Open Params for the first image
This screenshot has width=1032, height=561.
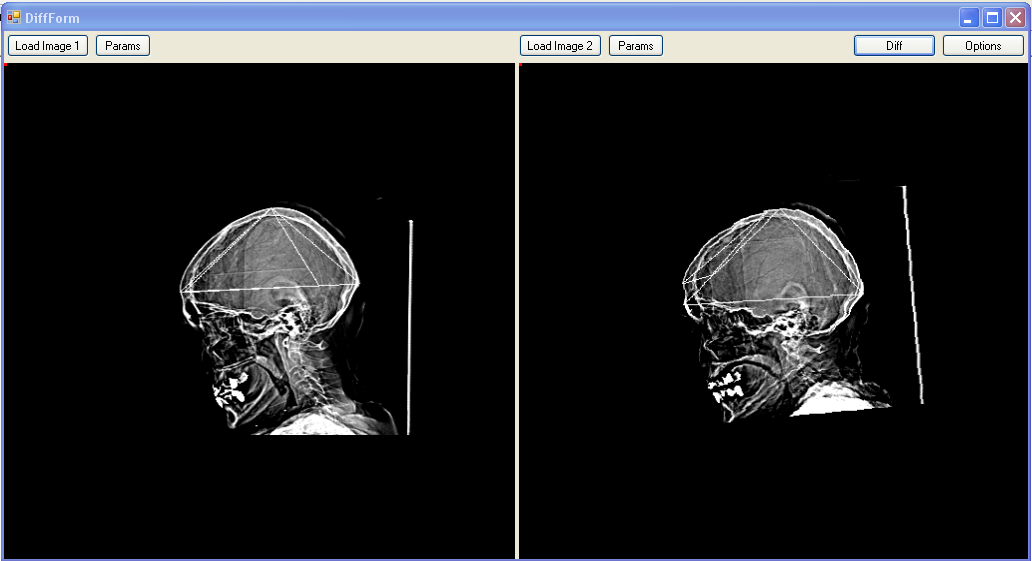(x=122, y=45)
